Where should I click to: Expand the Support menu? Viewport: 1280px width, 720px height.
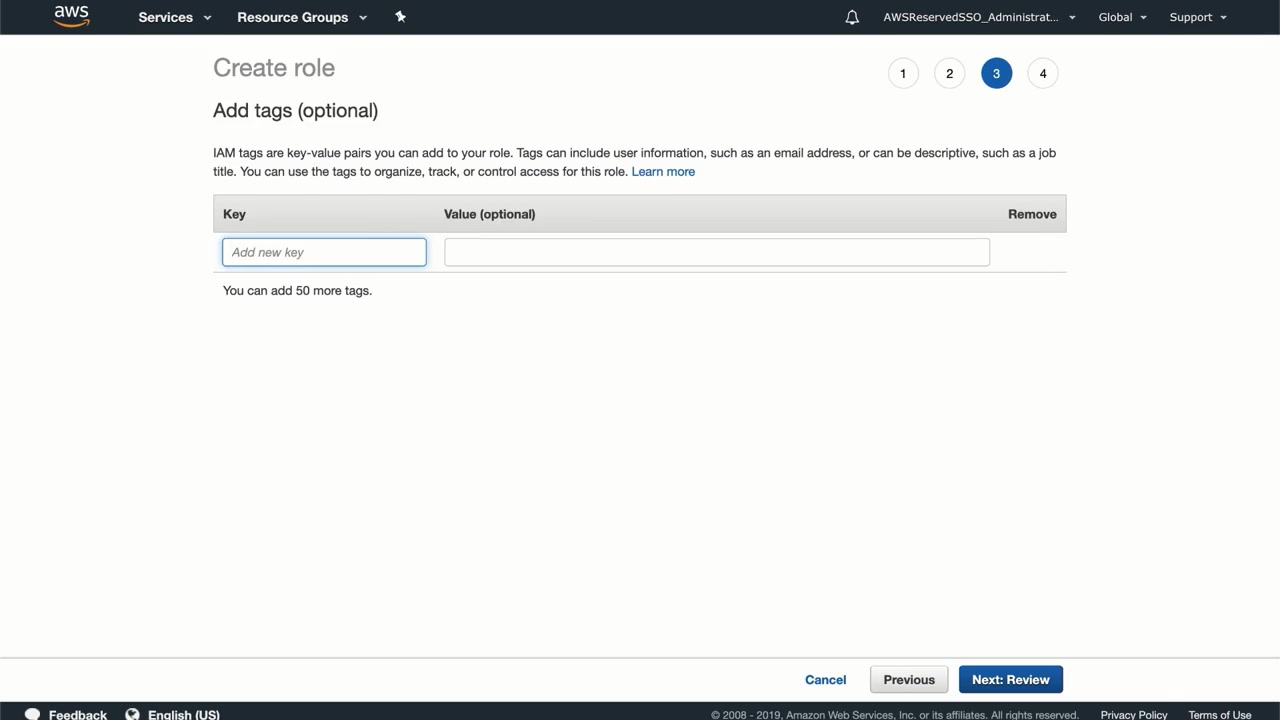(x=1198, y=17)
